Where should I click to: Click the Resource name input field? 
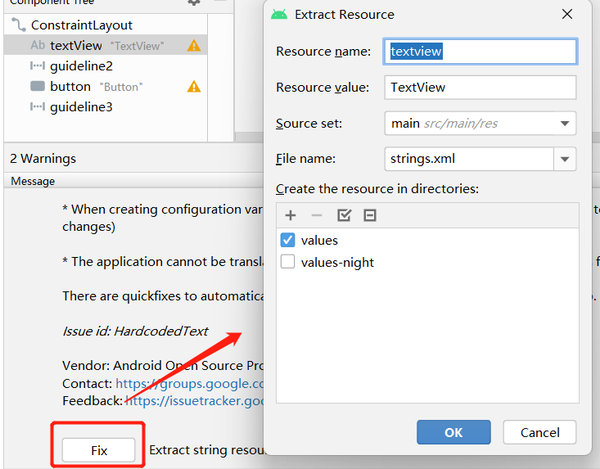pyautogui.click(x=480, y=51)
